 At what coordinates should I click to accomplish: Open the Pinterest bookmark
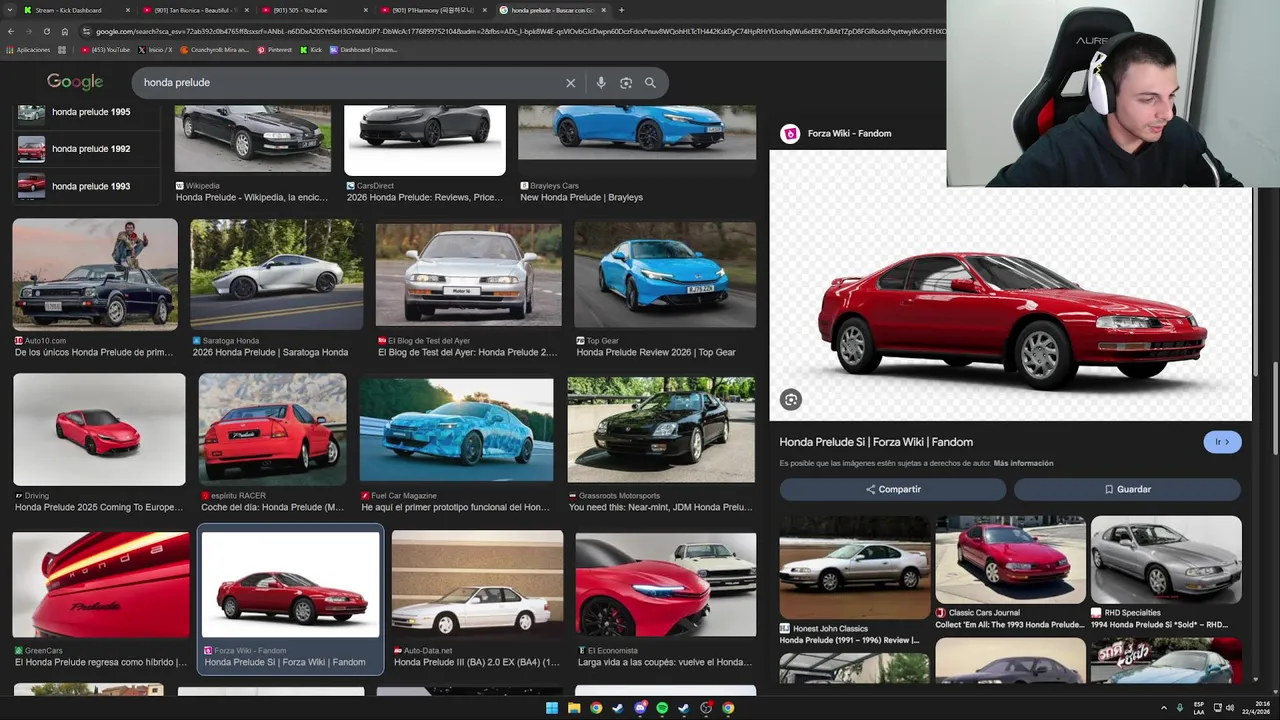point(275,50)
